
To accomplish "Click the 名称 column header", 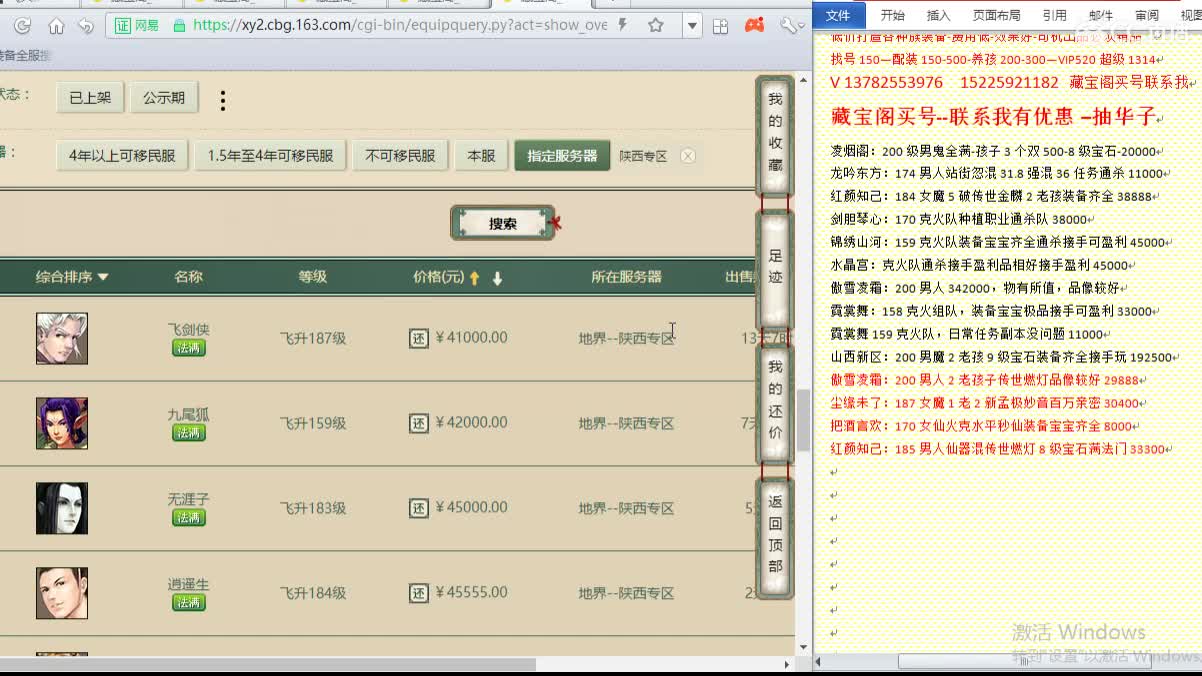I will (188, 277).
